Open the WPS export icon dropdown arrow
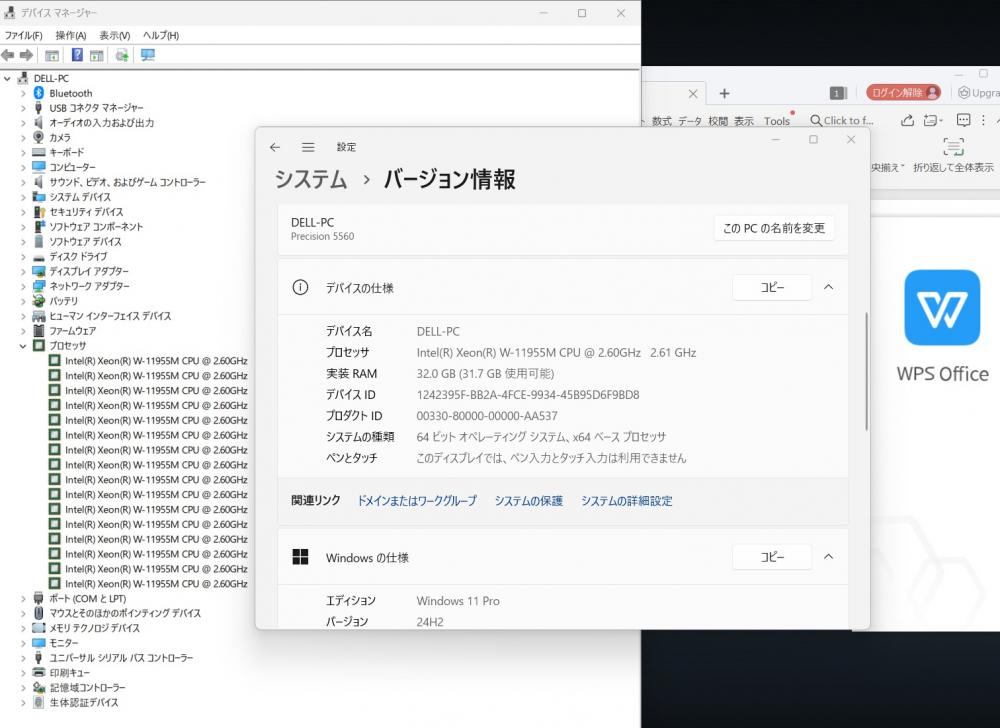 [x=941, y=120]
